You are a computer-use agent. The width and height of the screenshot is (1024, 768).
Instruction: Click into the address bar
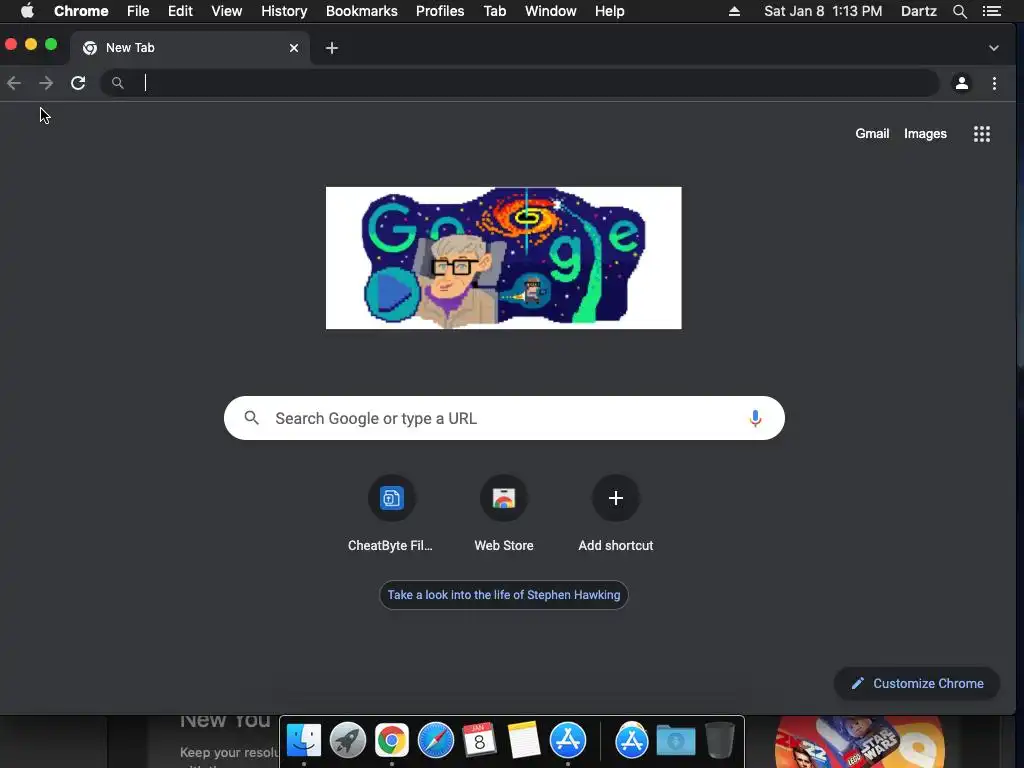click(519, 83)
